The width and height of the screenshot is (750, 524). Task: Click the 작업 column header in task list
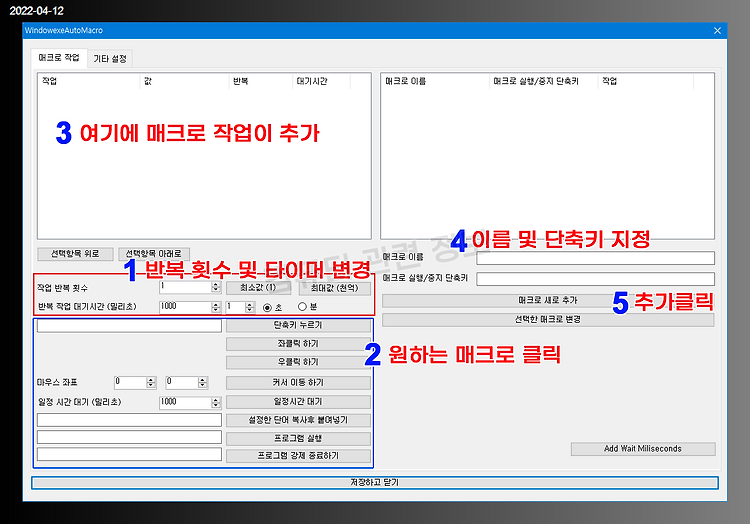(x=89, y=81)
